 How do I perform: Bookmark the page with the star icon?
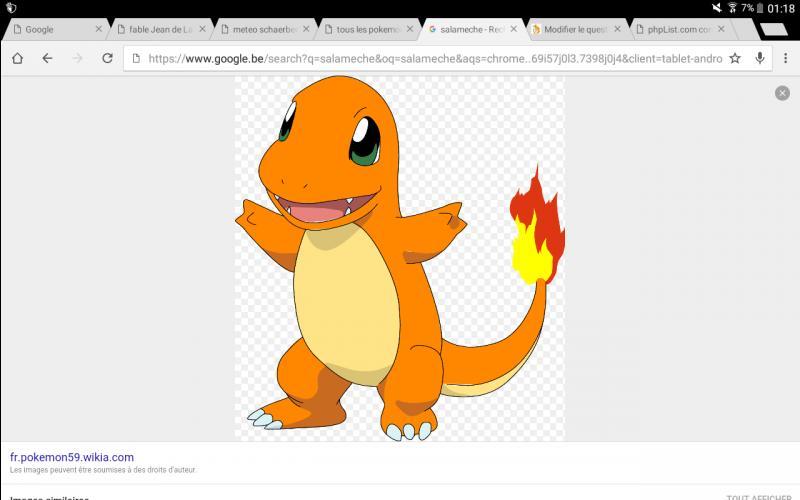tap(735, 58)
